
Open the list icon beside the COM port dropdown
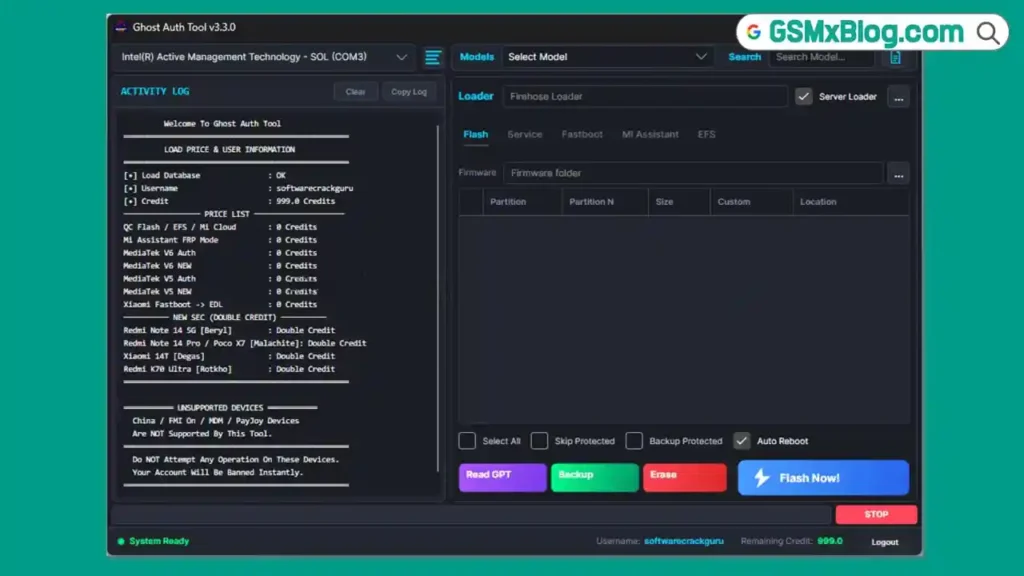pos(432,57)
